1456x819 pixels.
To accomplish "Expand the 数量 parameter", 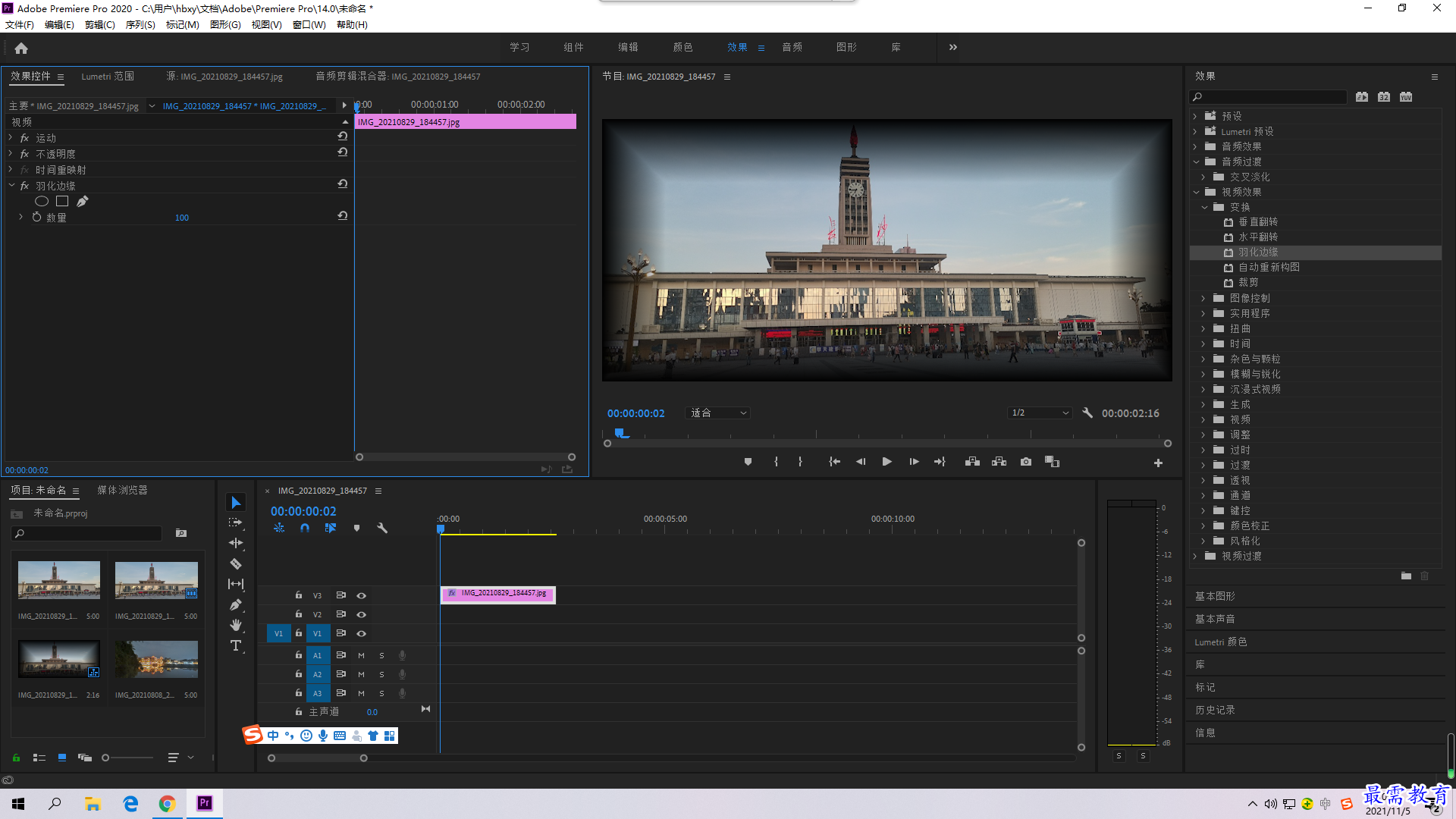I will point(20,217).
